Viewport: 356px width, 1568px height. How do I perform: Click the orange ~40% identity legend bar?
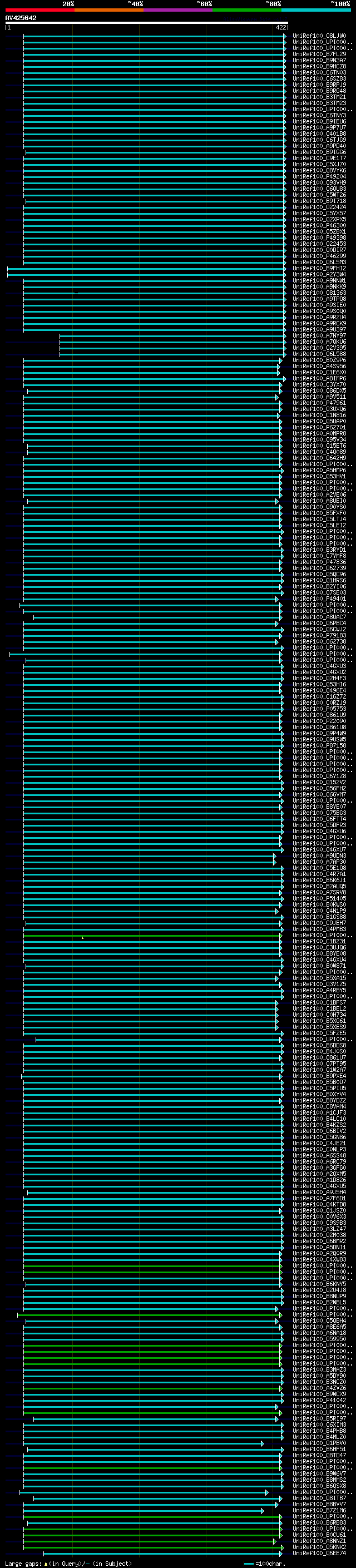tap(109, 10)
